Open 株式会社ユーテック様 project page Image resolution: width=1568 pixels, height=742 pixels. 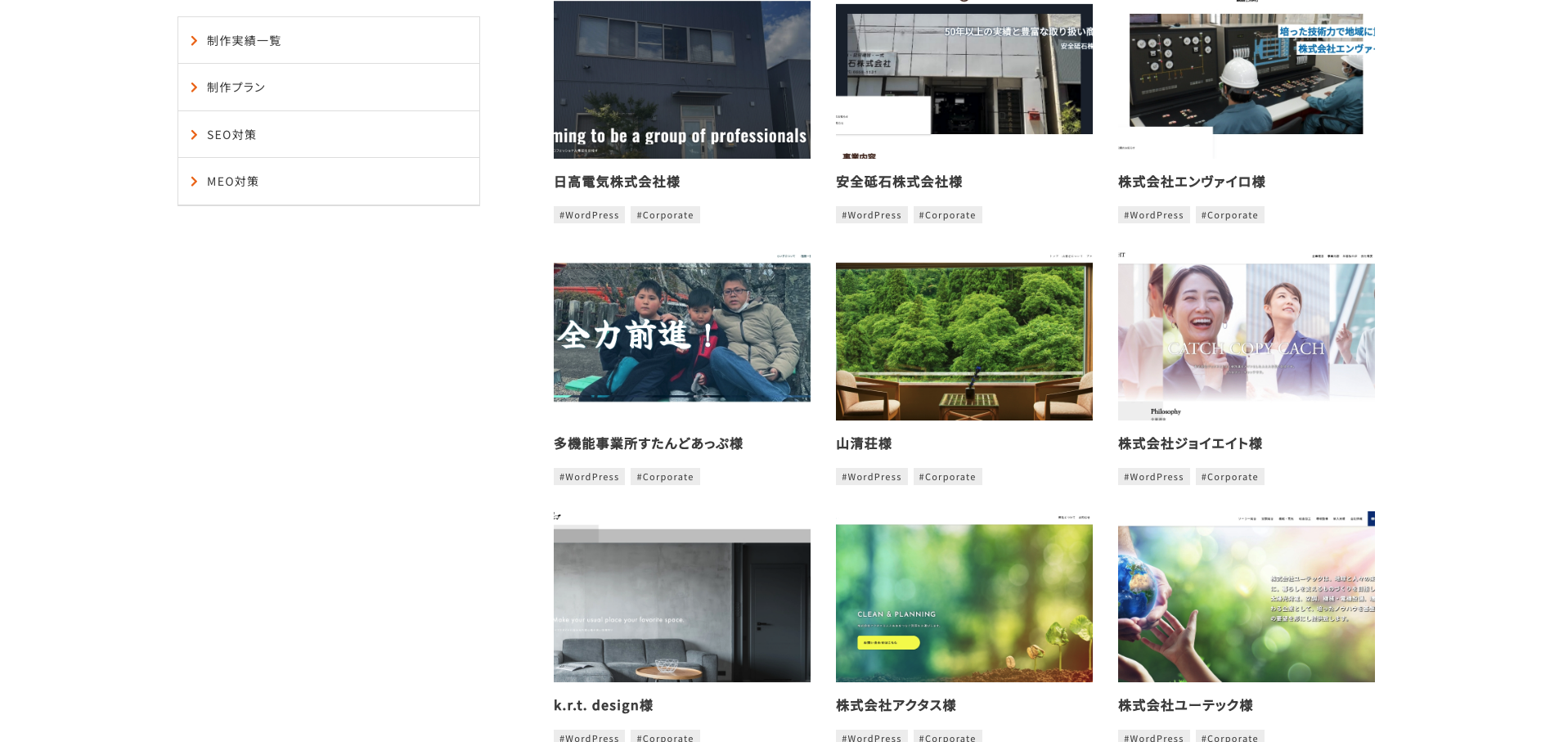point(1187,704)
